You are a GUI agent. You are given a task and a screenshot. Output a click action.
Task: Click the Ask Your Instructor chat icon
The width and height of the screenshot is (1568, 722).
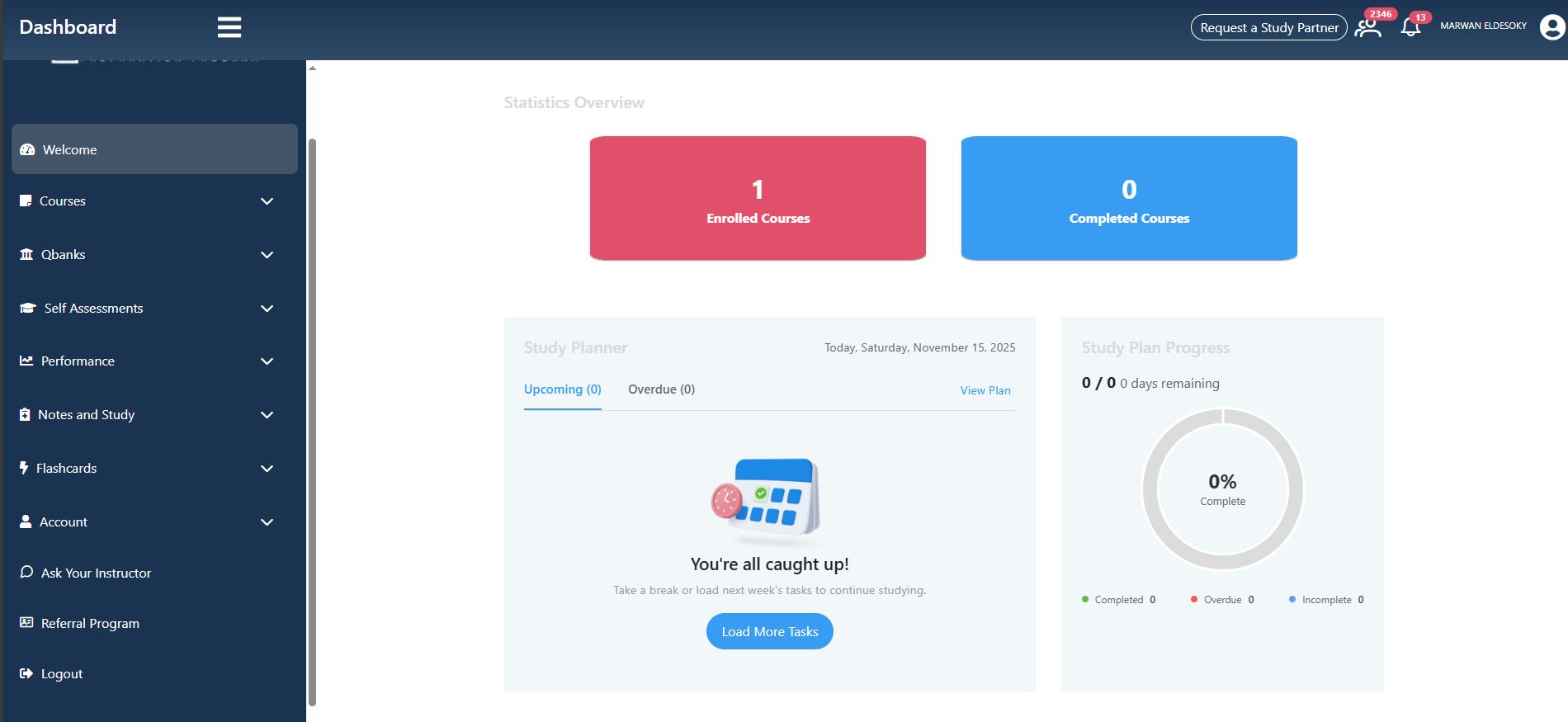point(26,572)
